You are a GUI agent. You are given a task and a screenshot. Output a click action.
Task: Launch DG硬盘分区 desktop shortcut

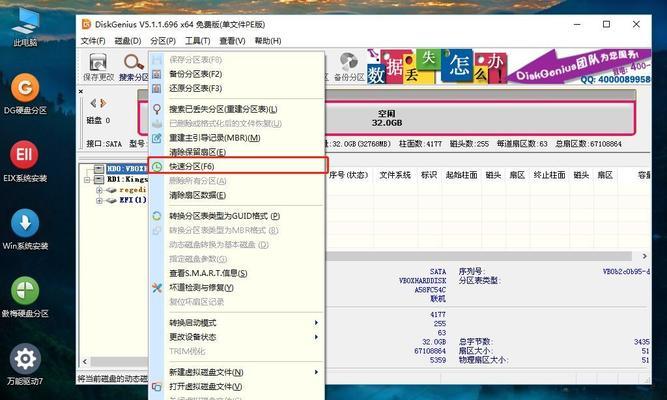point(25,94)
